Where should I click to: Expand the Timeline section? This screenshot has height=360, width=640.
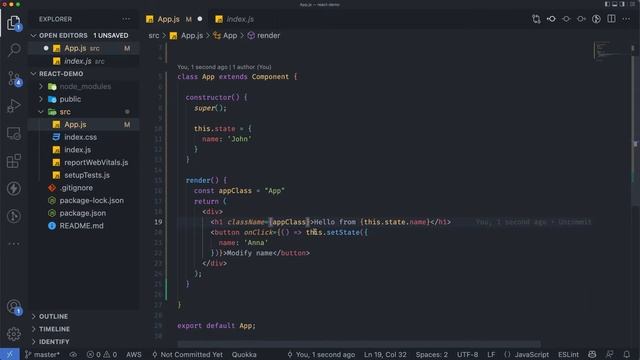click(84, 329)
